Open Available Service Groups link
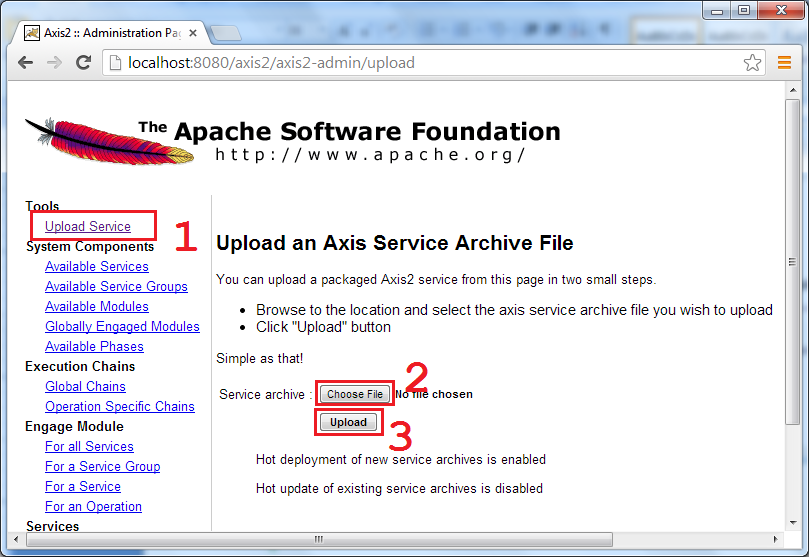Image resolution: width=809 pixels, height=557 pixels. click(116, 287)
